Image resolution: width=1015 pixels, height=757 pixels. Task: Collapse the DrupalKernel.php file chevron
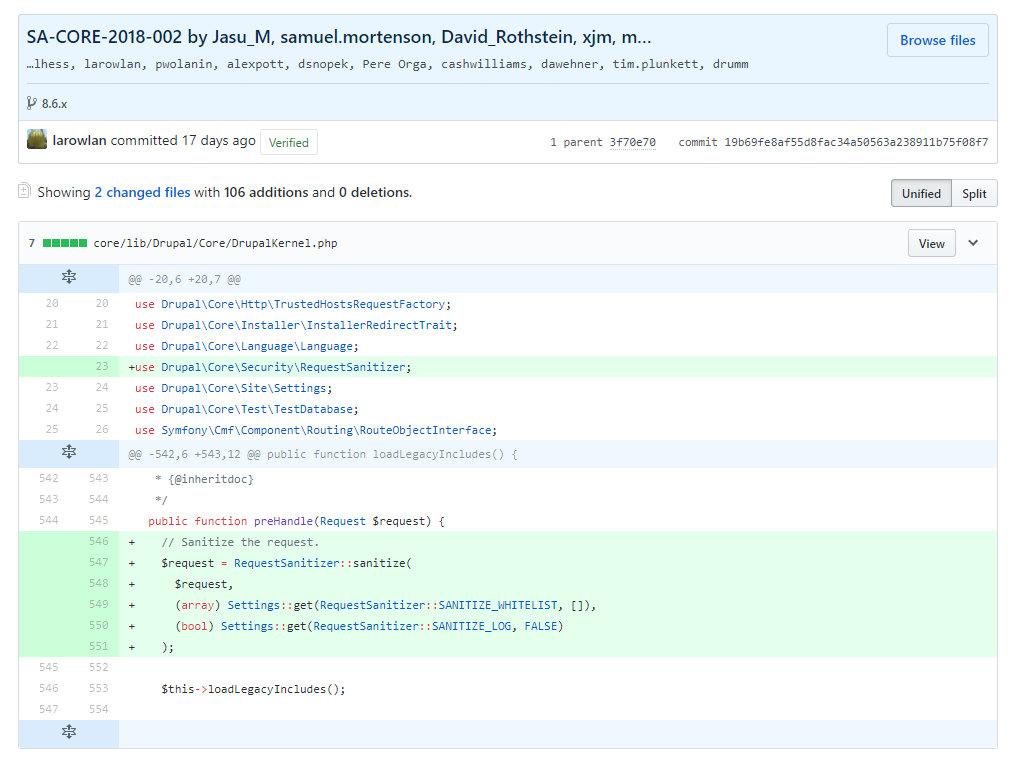[x=973, y=243]
